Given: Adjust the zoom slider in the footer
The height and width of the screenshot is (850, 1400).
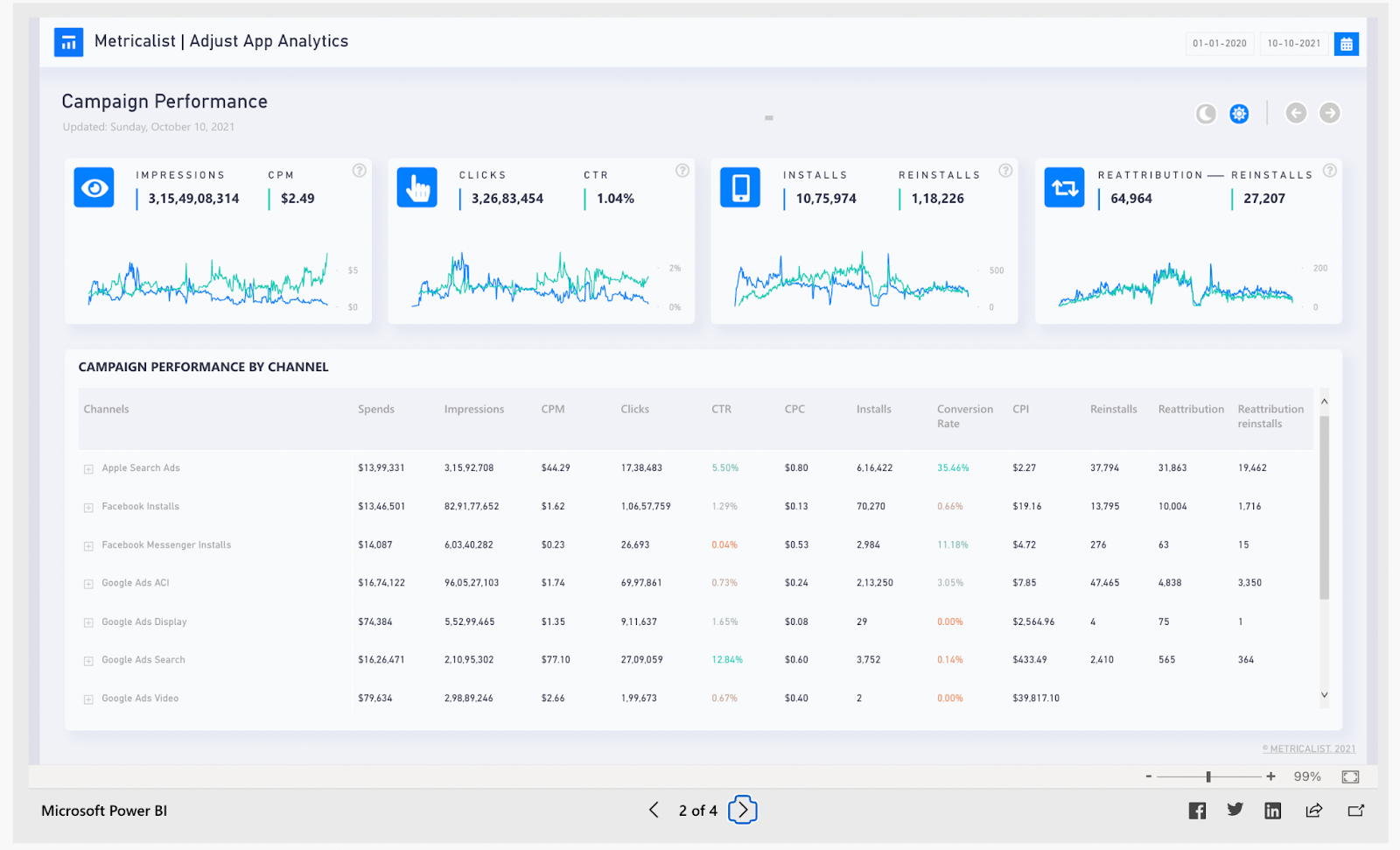Looking at the screenshot, I should 1207,776.
